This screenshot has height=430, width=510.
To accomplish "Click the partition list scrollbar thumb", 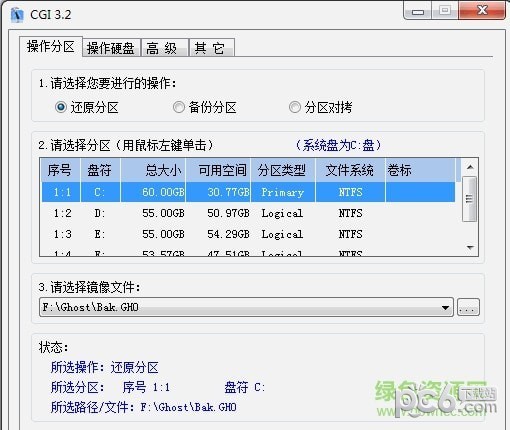I will click(470, 199).
